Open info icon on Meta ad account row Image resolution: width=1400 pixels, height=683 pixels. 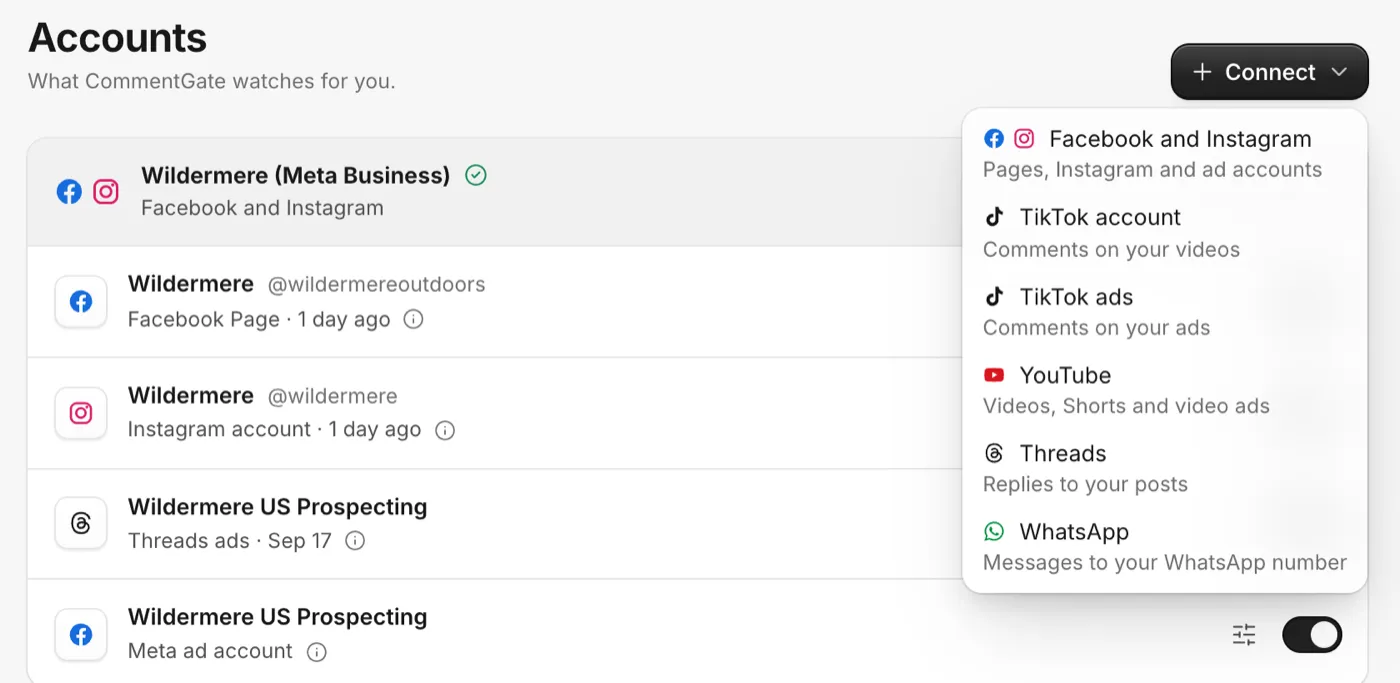[317, 652]
